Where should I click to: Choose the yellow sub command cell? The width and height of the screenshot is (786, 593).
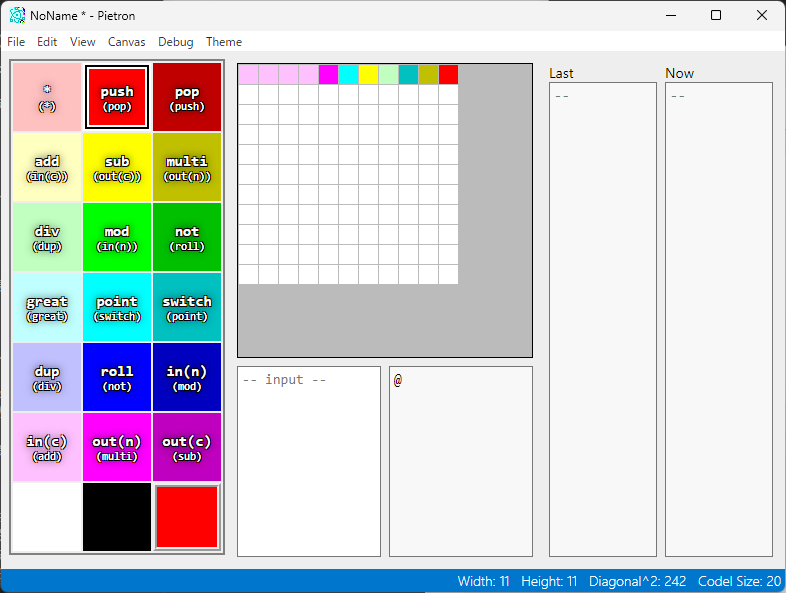117,167
